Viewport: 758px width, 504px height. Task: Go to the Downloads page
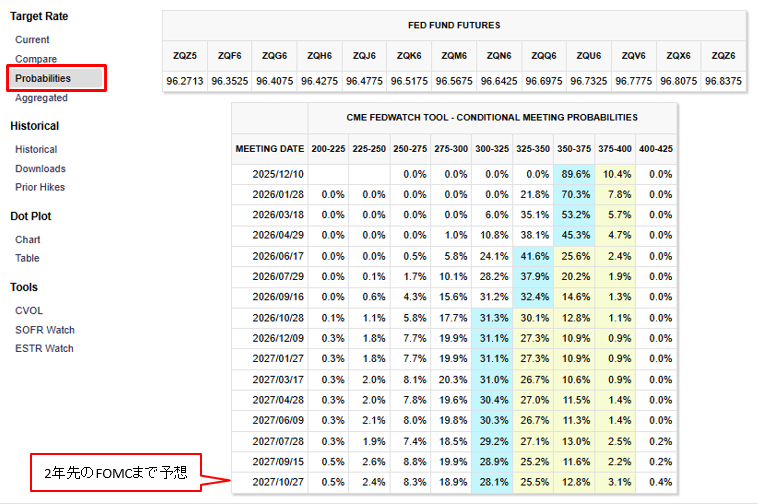click(40, 169)
